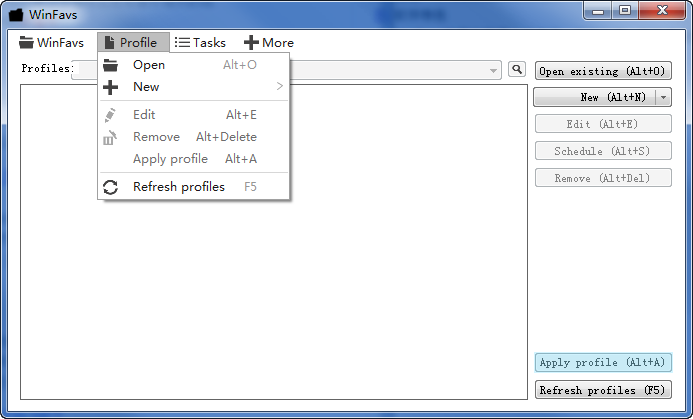The height and width of the screenshot is (419, 693).
Task: Click Open existing (Alt+O) button
Action: tap(603, 71)
